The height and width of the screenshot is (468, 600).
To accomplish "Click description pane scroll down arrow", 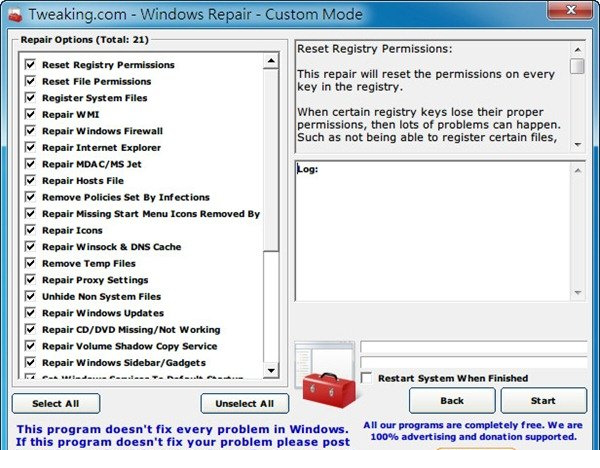I will [x=578, y=145].
